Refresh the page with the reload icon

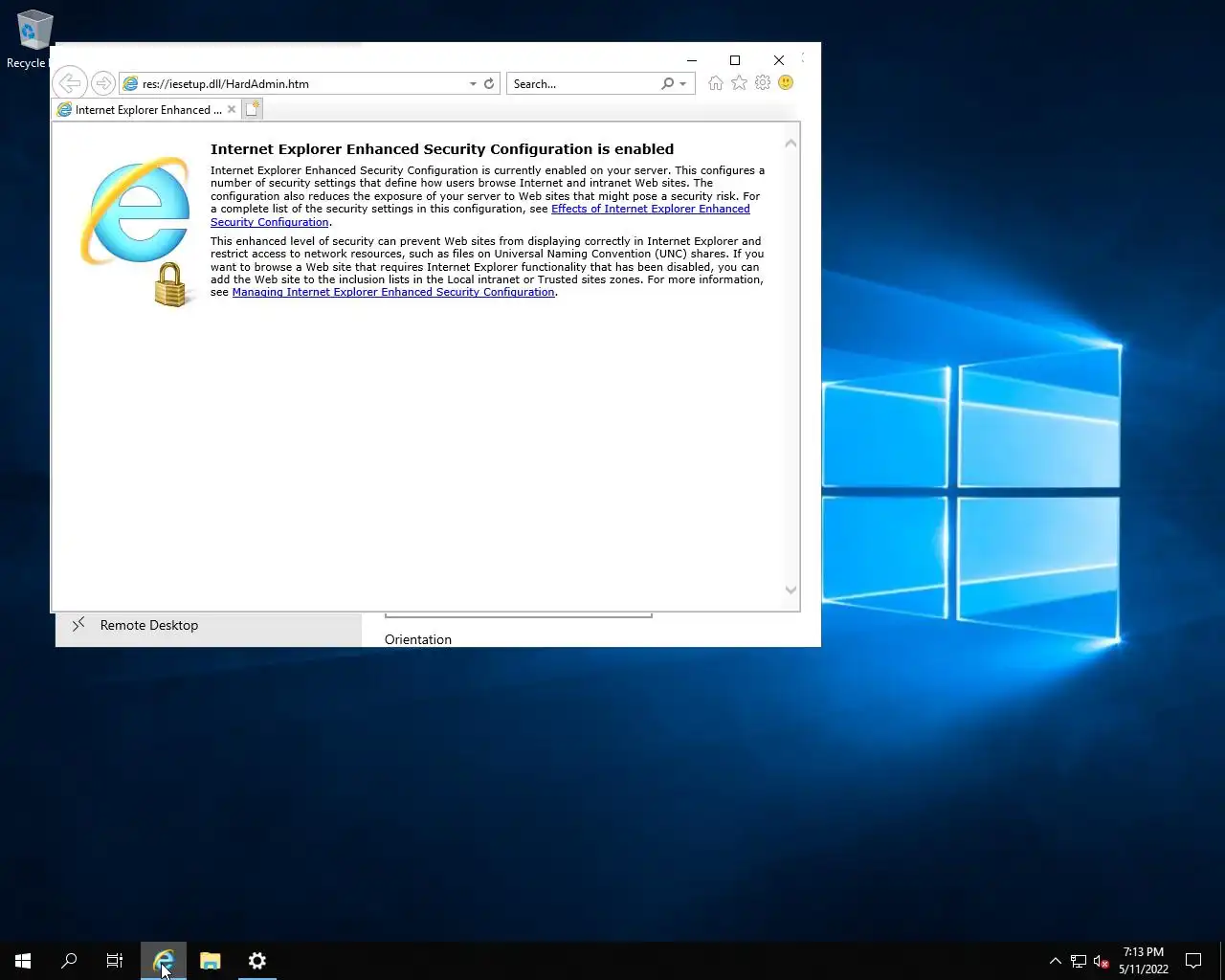489,83
